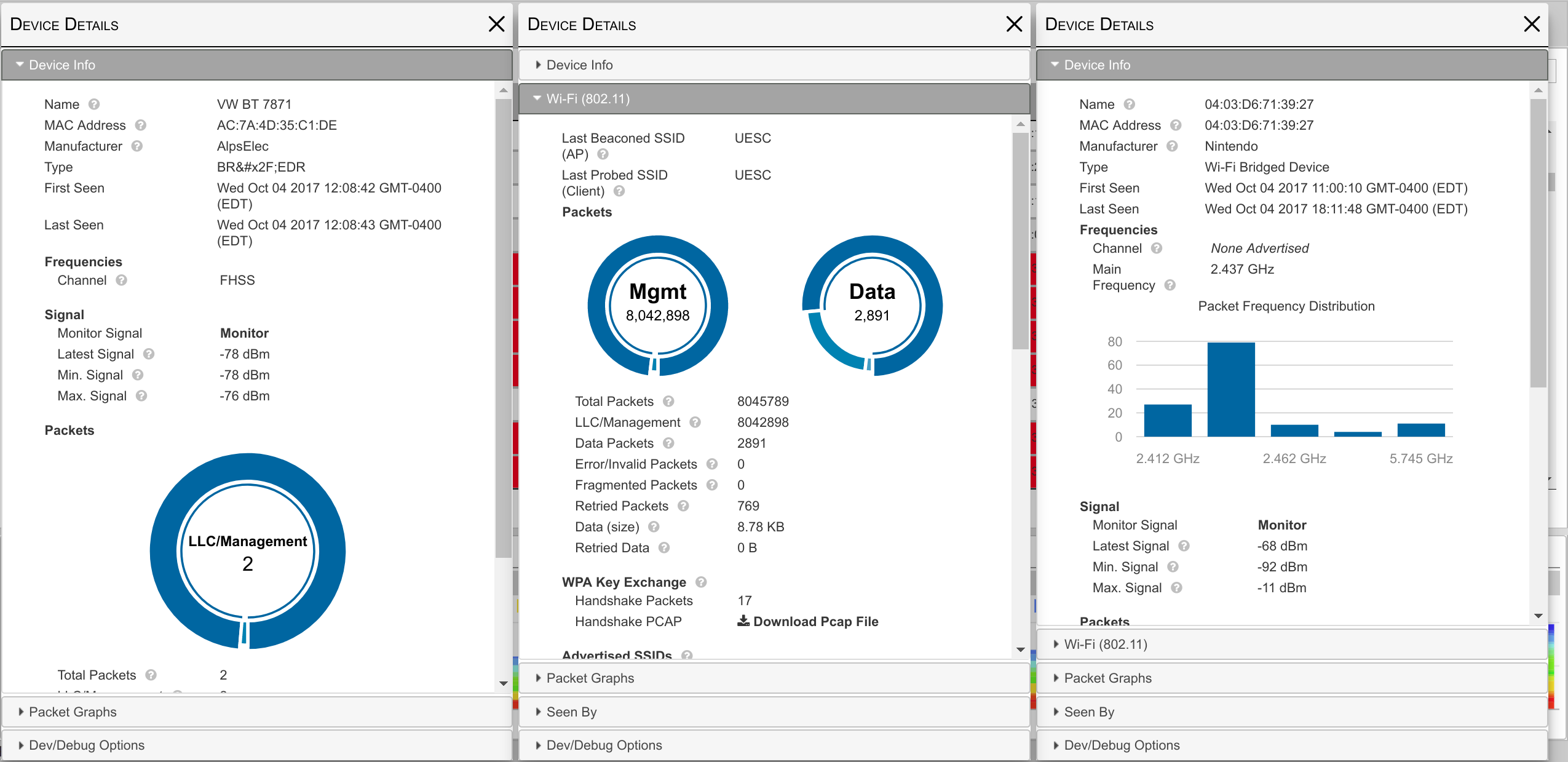The width and height of the screenshot is (1568, 762).
Task: Click the download icon beside Download Pcap File
Action: point(743,621)
